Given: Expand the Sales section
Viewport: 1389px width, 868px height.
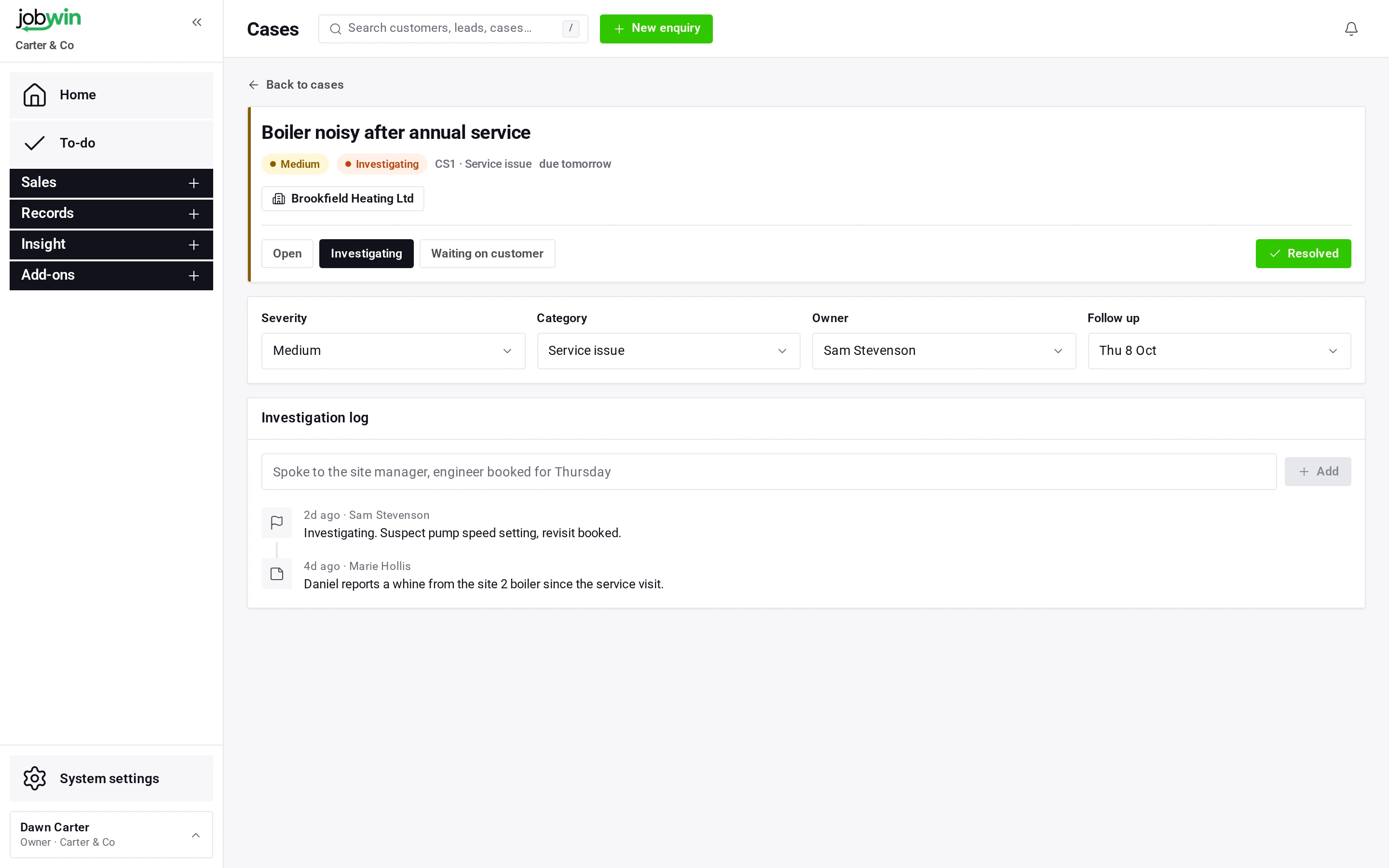Looking at the screenshot, I should point(111,183).
